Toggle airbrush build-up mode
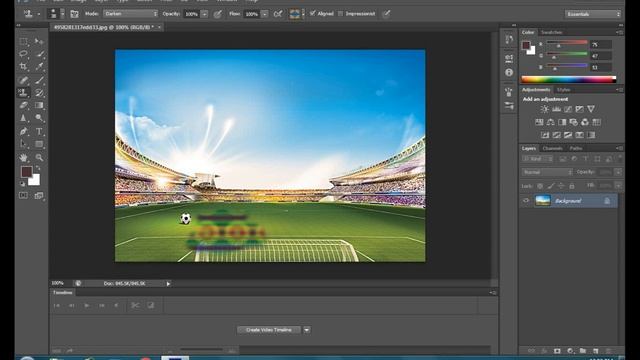 coord(278,14)
